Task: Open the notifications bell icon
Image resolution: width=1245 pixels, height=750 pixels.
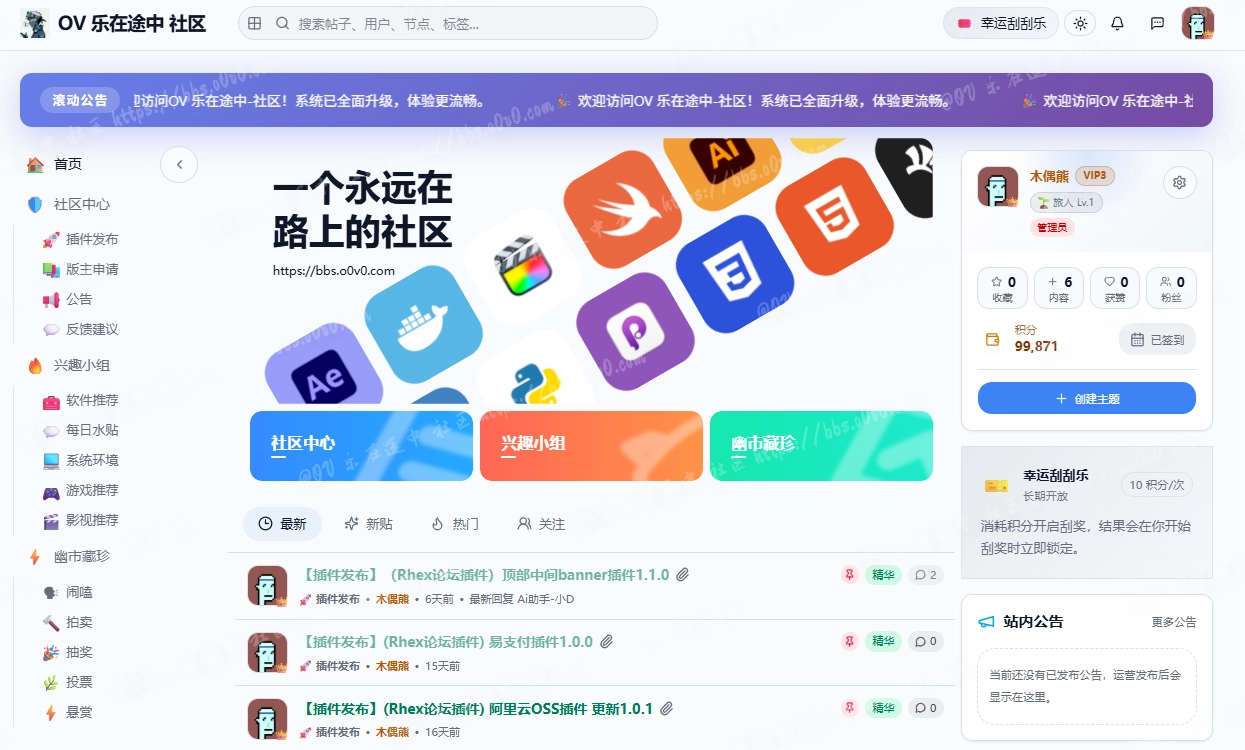Action: pos(1118,23)
